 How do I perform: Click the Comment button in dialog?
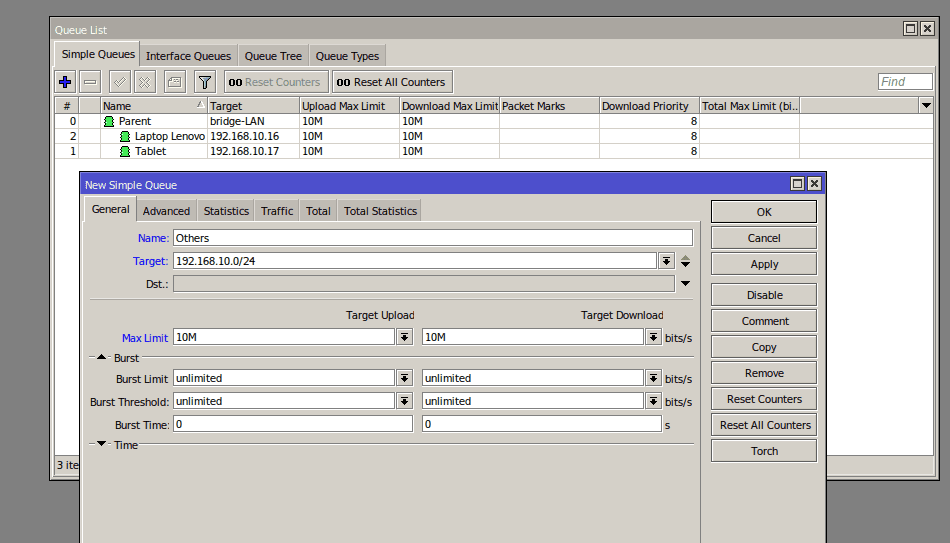tap(763, 321)
